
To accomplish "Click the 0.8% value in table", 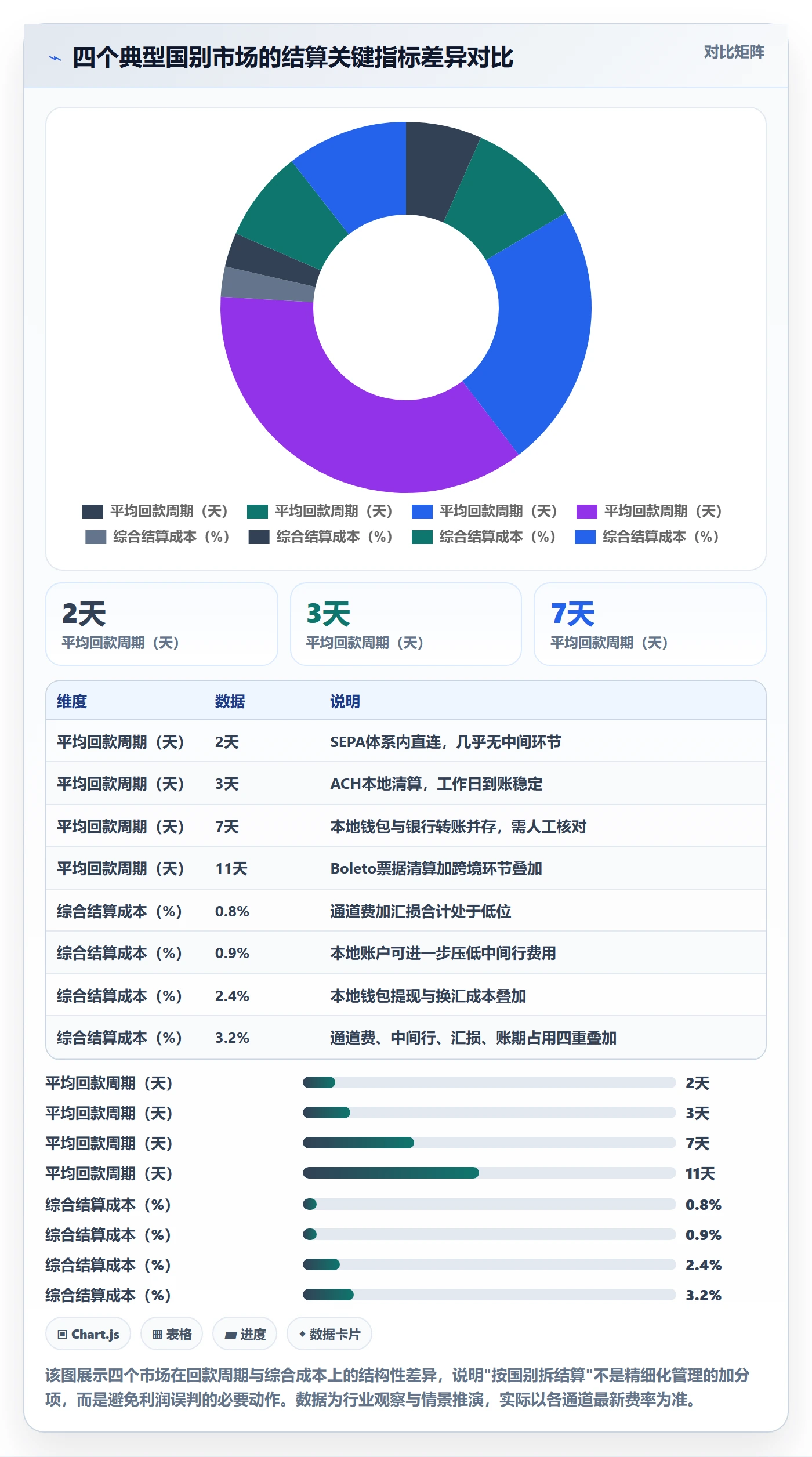I will 232,911.
